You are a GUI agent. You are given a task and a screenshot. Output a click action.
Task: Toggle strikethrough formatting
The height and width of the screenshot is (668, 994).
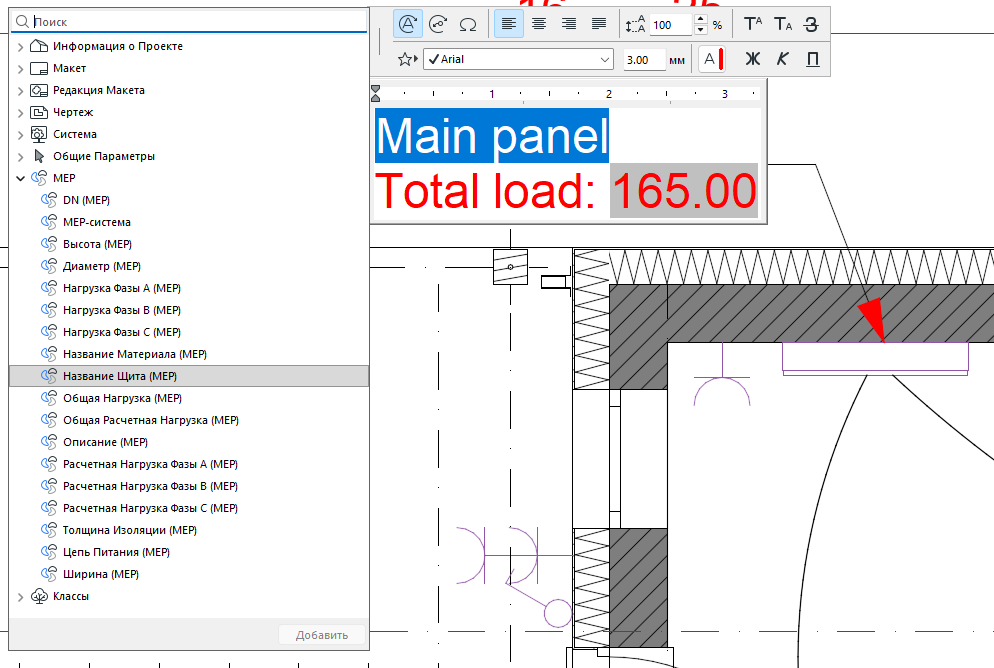(811, 25)
